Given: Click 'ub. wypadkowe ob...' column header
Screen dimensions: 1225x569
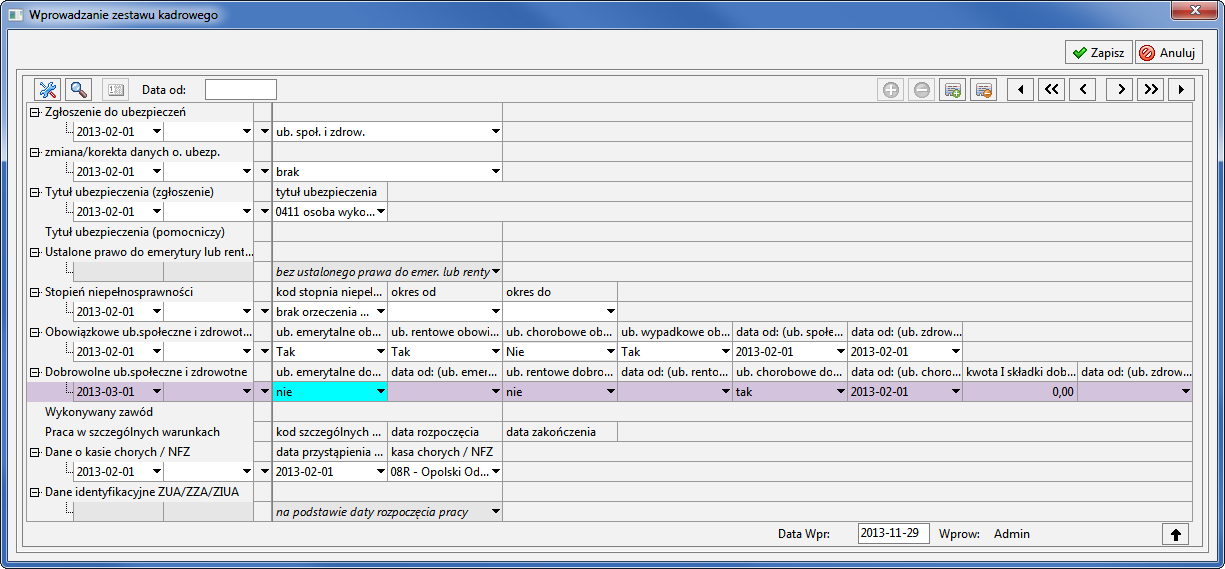Looking at the screenshot, I should click(675, 332).
